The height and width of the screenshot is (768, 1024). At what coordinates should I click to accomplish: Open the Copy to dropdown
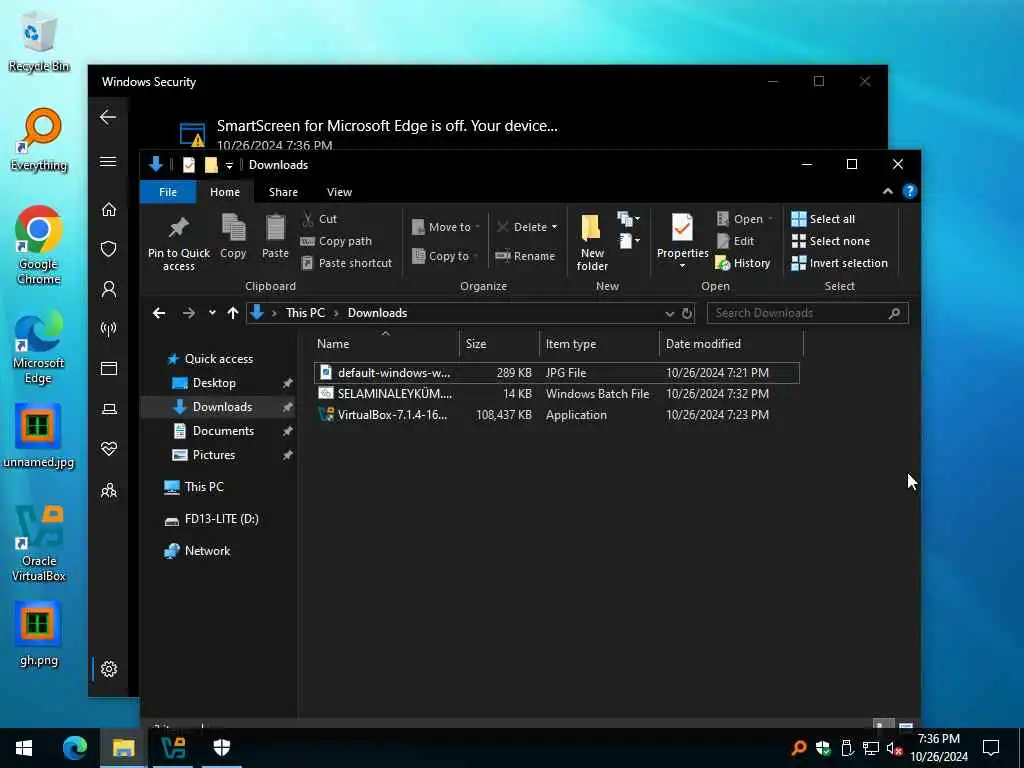tap(445, 256)
